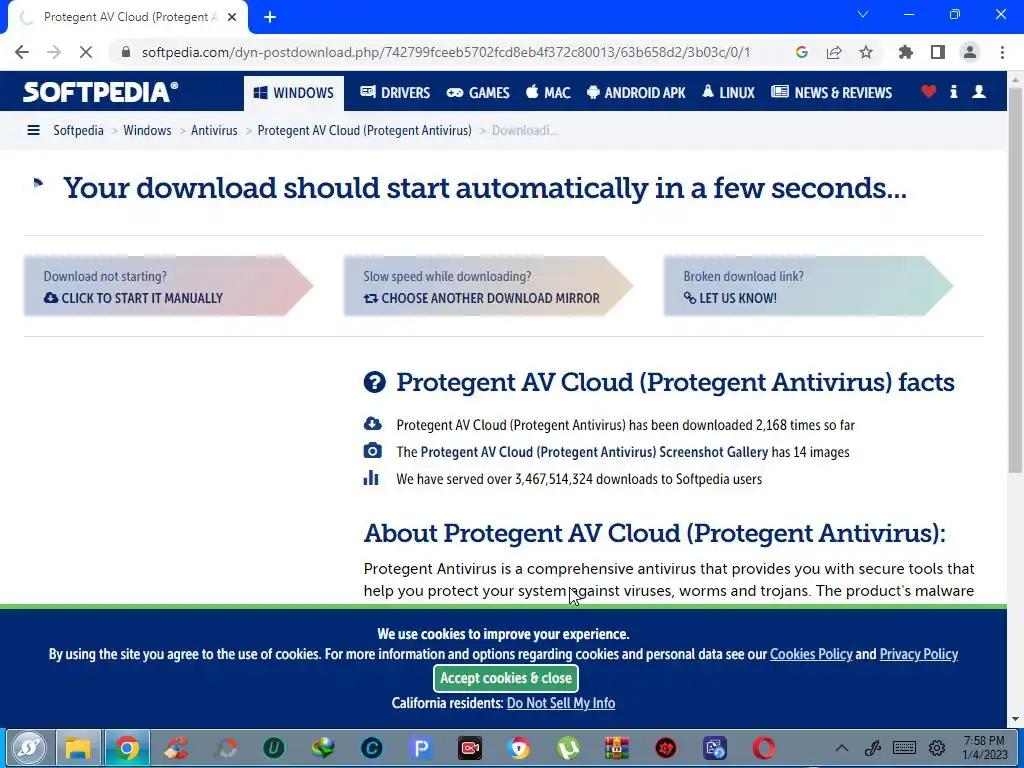Screen dimensions: 1024x768
Task: Click the browser forward arrow
Action: [54, 52]
